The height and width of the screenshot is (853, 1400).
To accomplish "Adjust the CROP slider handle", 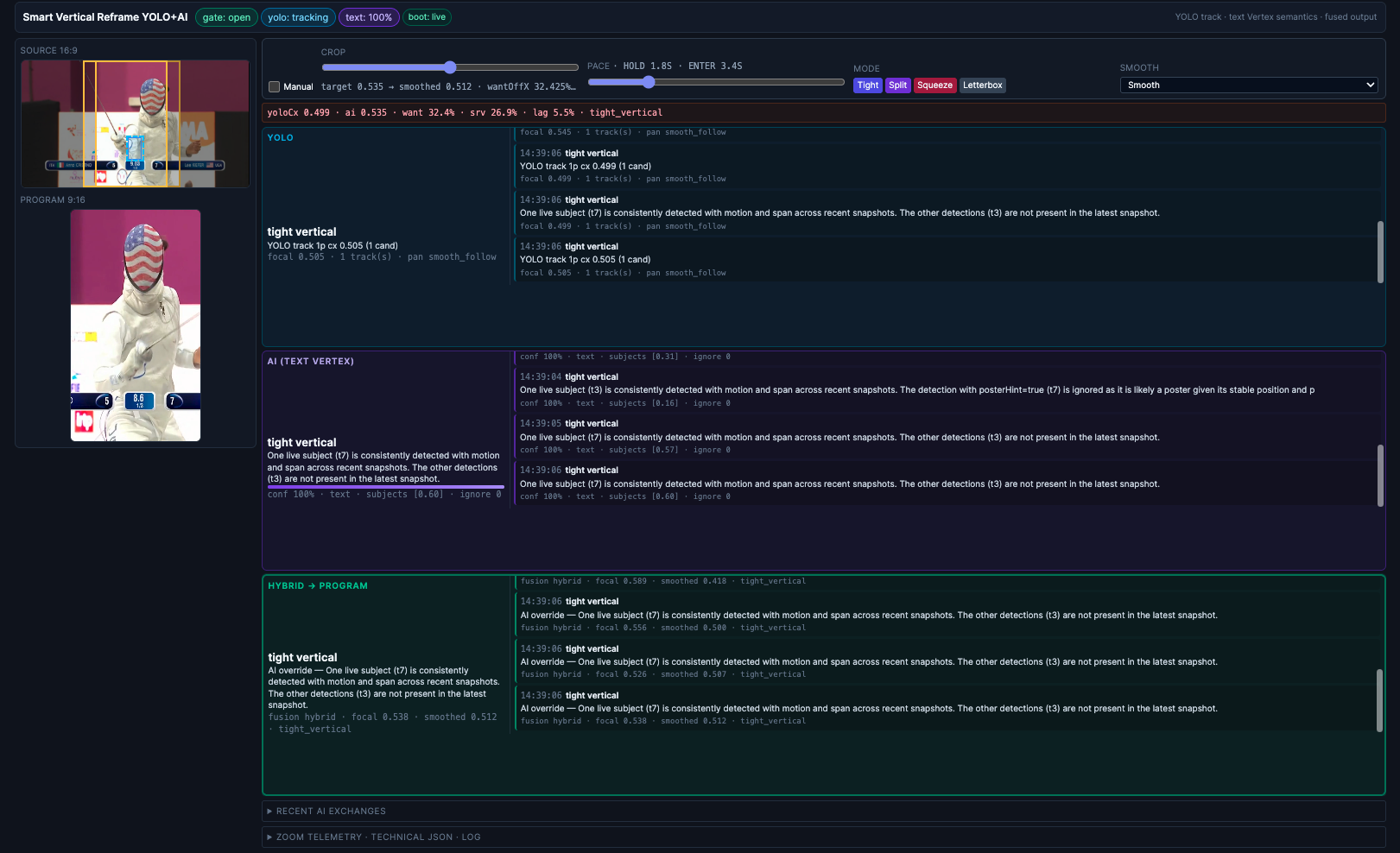I will pyautogui.click(x=450, y=67).
